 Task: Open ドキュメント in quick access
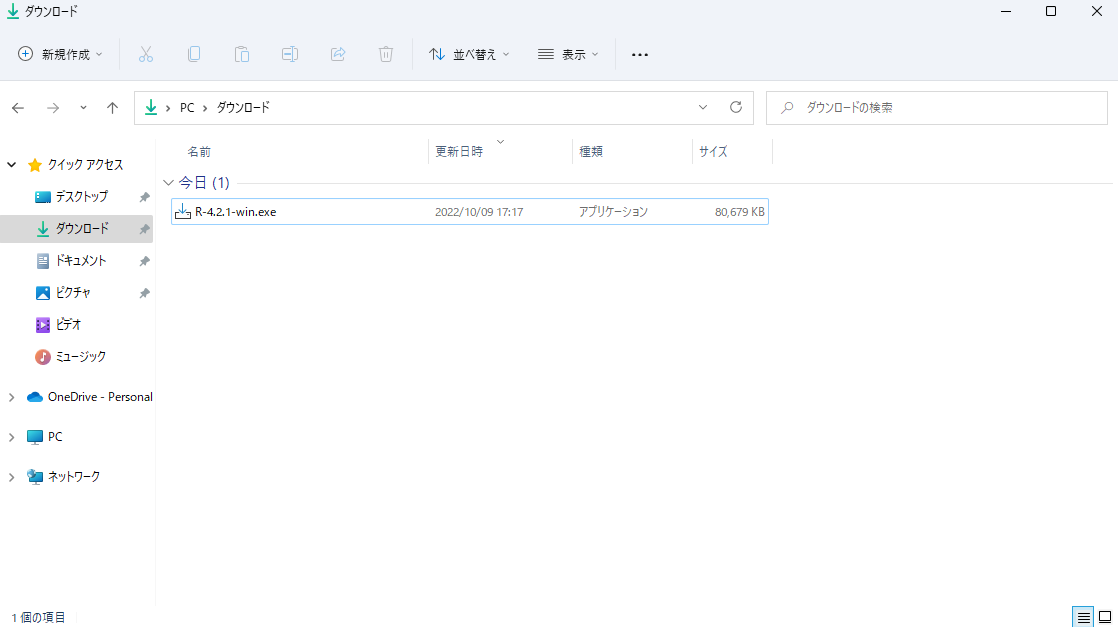click(81, 261)
